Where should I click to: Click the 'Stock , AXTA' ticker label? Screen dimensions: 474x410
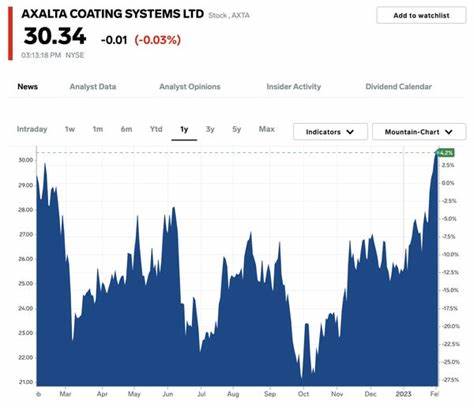229,15
